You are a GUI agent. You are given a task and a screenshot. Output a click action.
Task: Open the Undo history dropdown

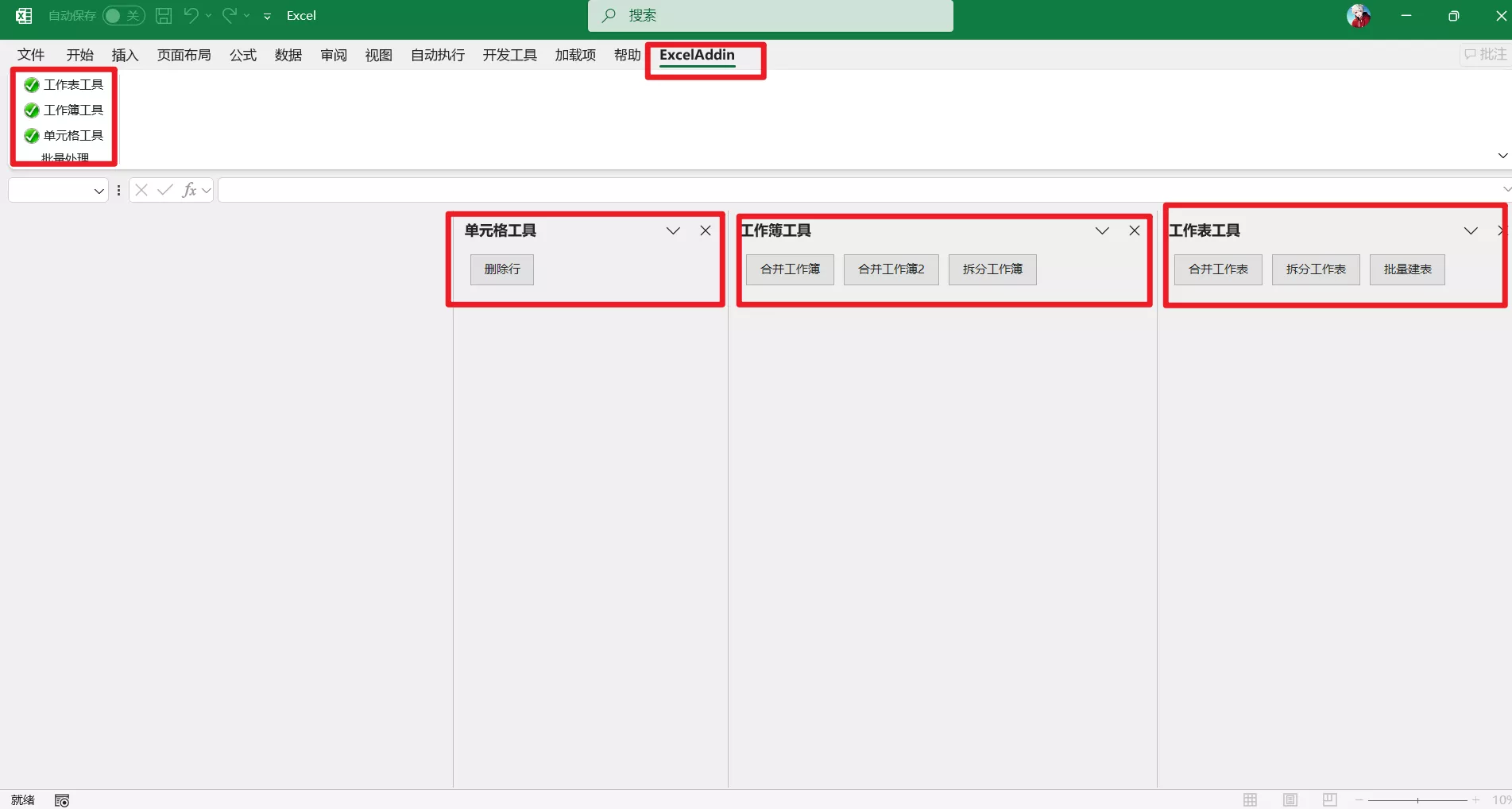pos(209,16)
